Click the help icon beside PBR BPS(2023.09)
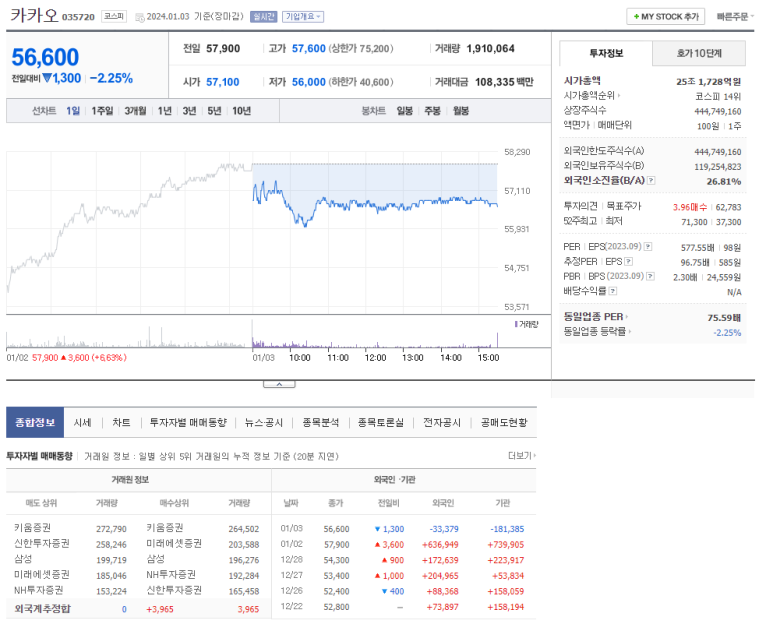This screenshot has height=624, width=773. (x=650, y=276)
